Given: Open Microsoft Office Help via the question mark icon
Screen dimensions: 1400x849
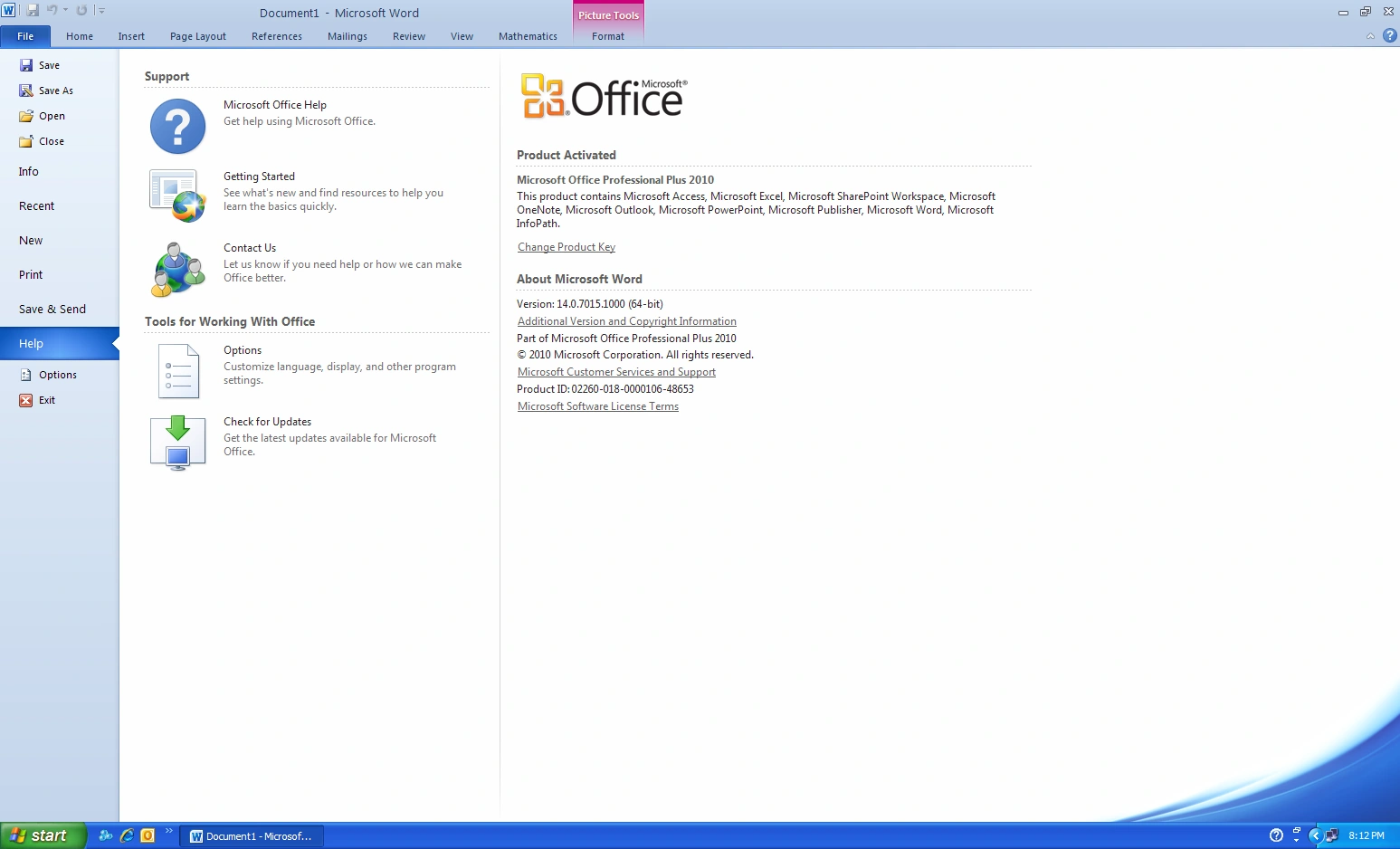Looking at the screenshot, I should pos(177,126).
